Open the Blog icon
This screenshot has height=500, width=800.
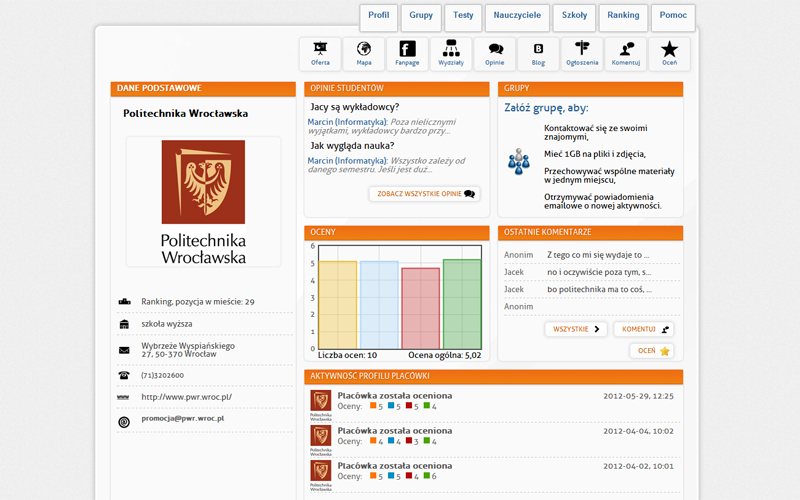pos(538,54)
